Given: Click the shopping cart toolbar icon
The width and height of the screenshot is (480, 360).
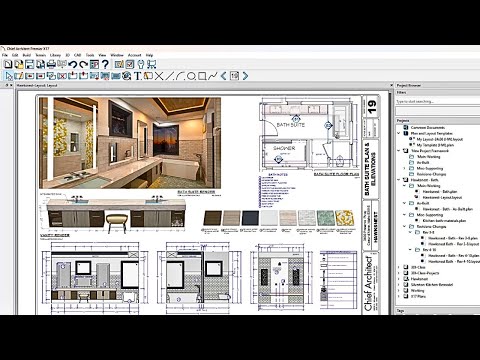Looking at the screenshot, I should (x=152, y=64).
